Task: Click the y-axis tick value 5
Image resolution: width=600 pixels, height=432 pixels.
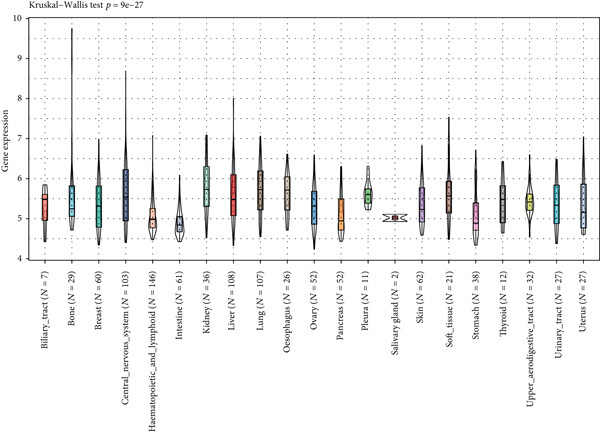Action: pyautogui.click(x=19, y=218)
